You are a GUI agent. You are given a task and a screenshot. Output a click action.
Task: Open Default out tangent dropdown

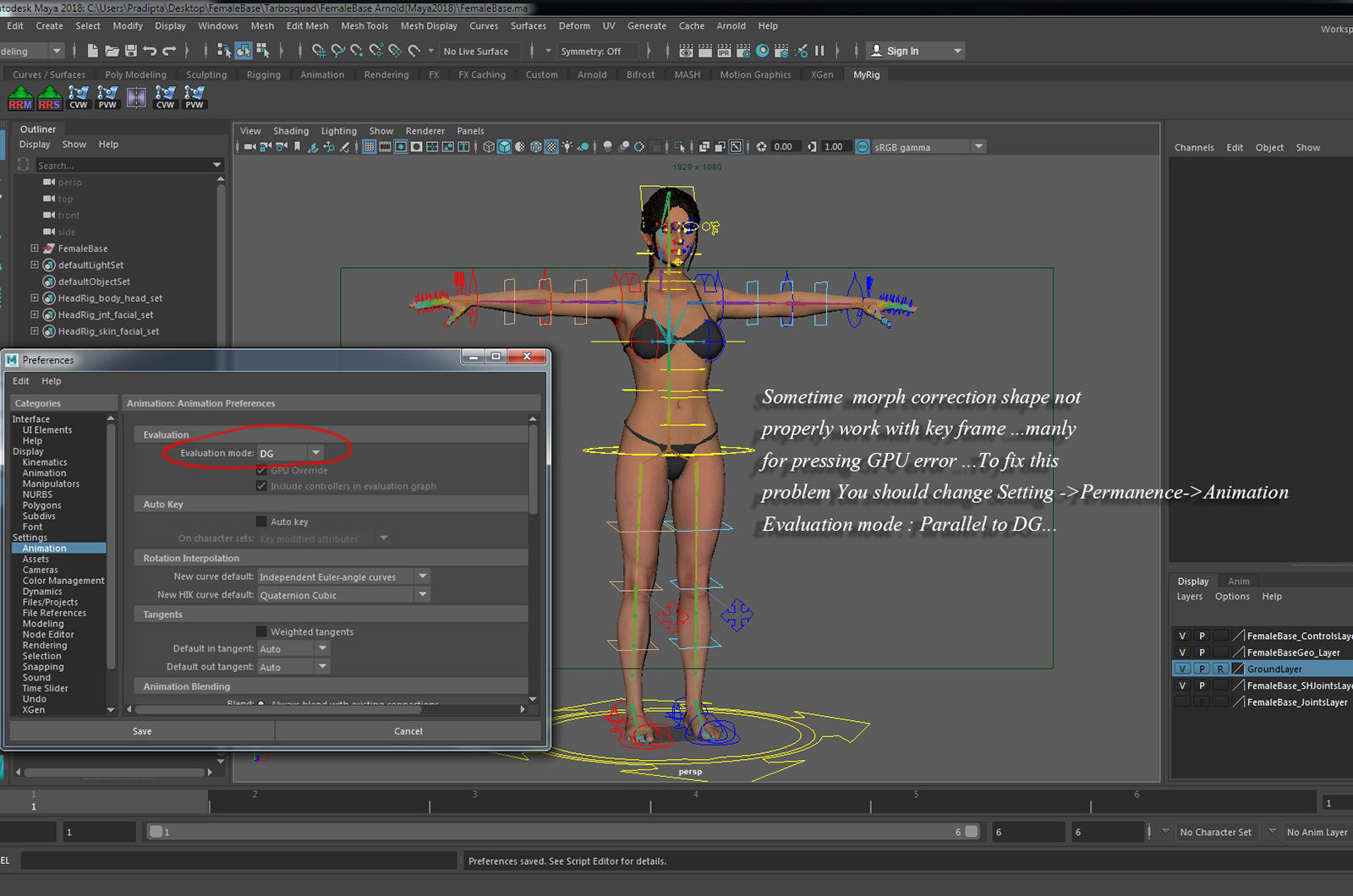pyautogui.click(x=293, y=667)
